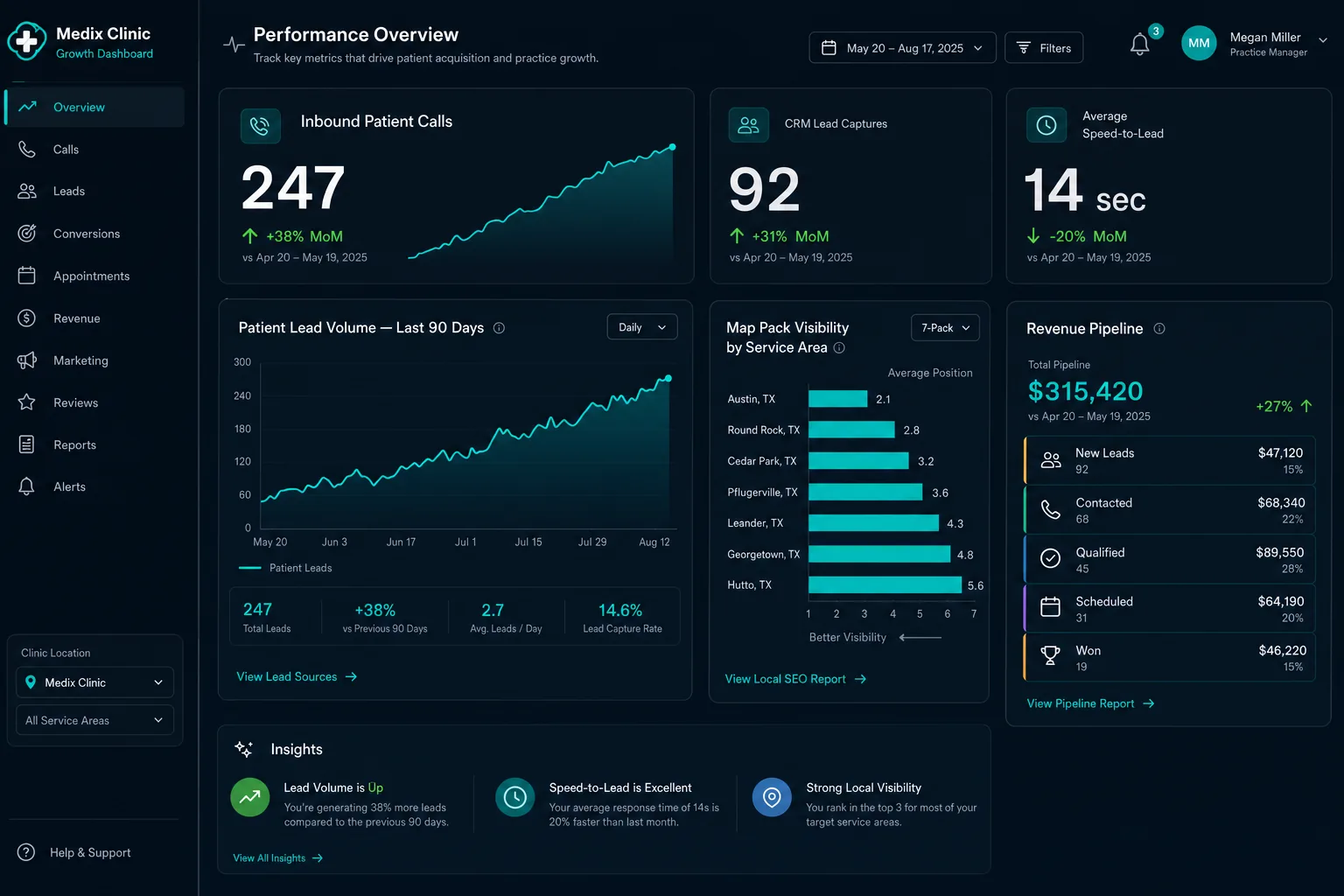Image resolution: width=1344 pixels, height=896 pixels.
Task: Click the Speed-to-Lead clock icon
Action: (x=1046, y=125)
